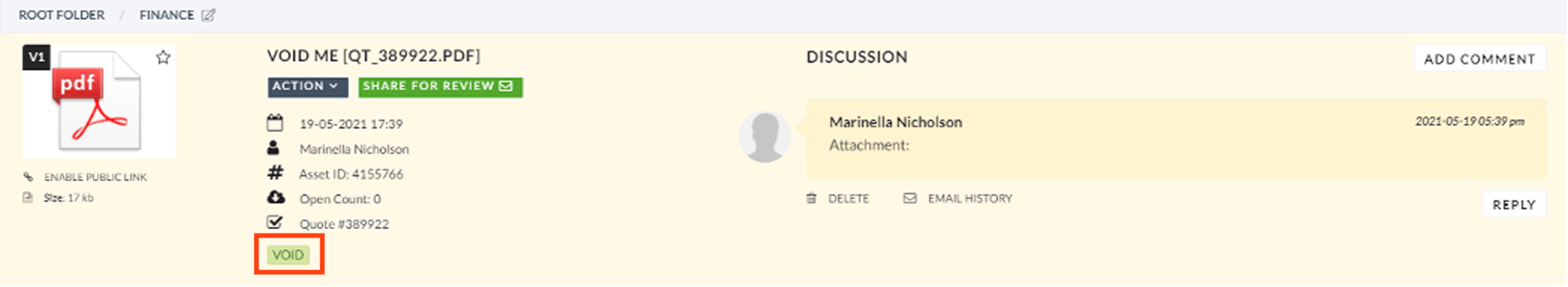Viewport: 1568px width, 287px height.
Task: Star the VOID ME asset as favorite
Action: tap(163, 58)
